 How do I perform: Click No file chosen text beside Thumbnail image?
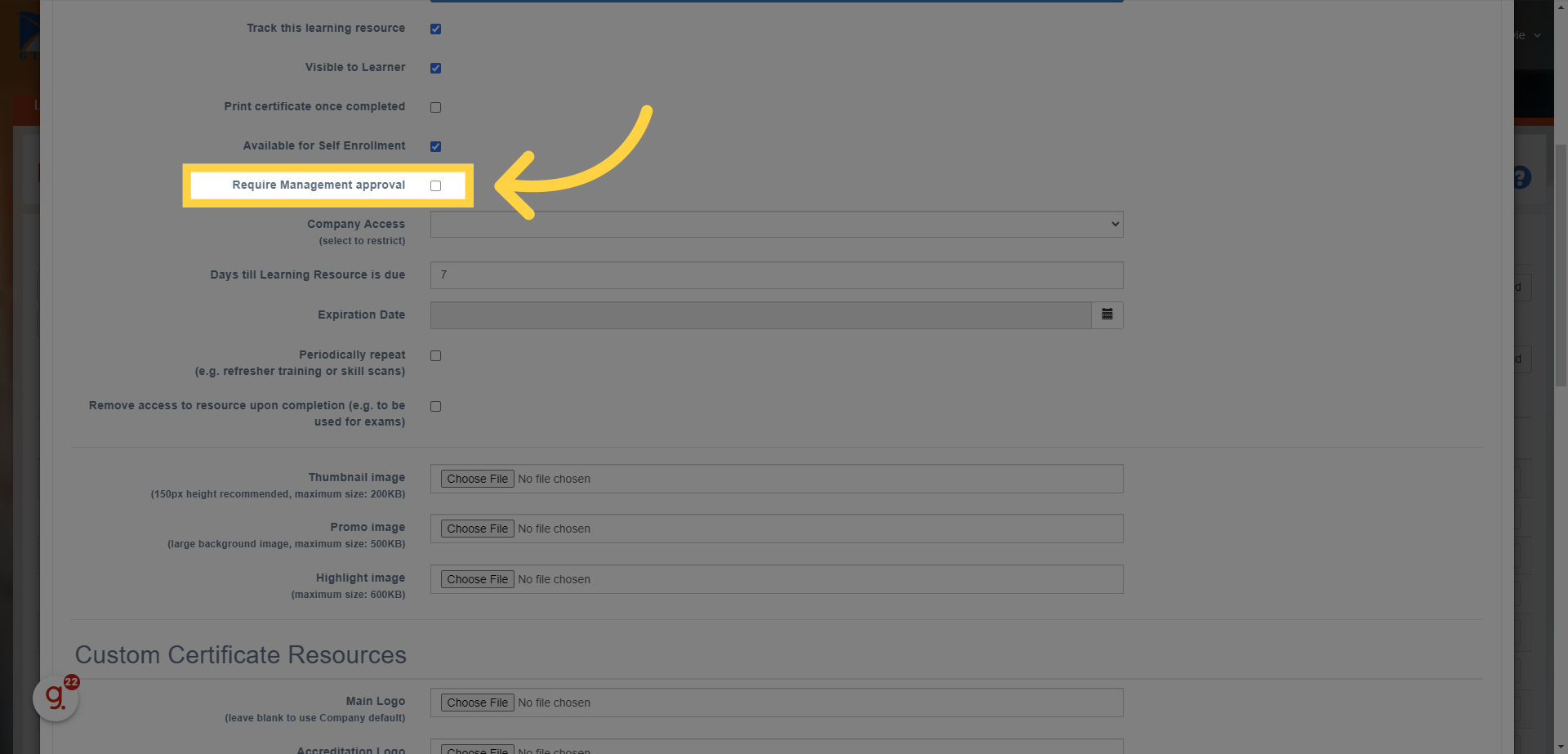554,479
